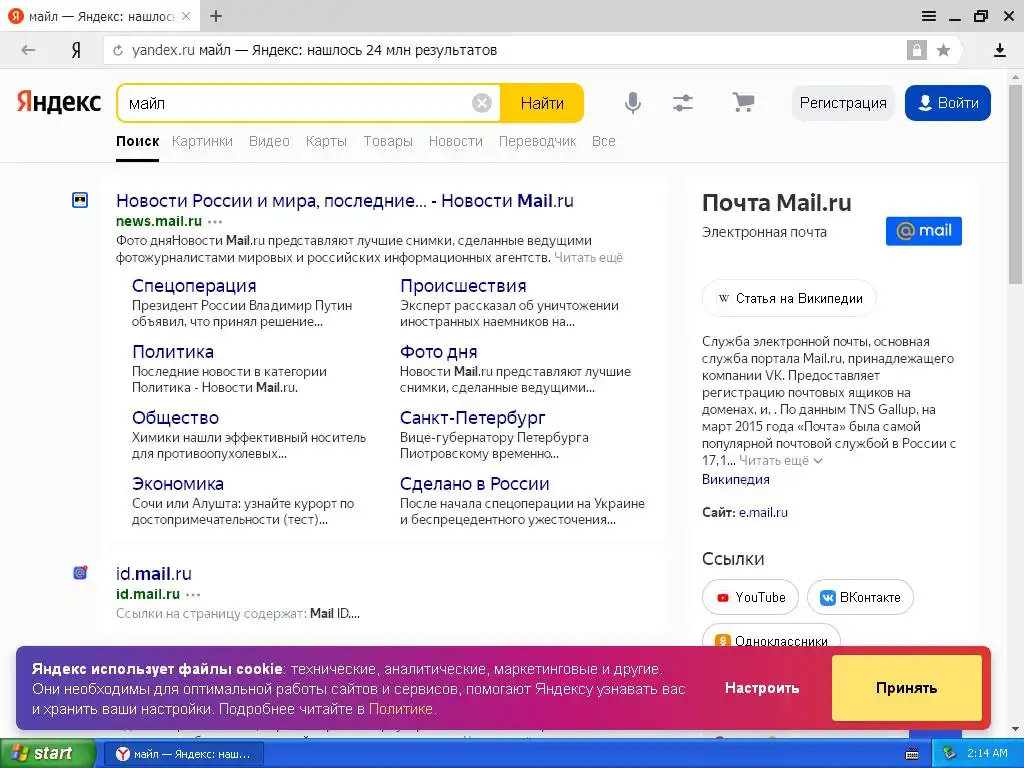Open the Происшествия sitelink
Image resolution: width=1024 pixels, height=768 pixels.
(x=463, y=285)
